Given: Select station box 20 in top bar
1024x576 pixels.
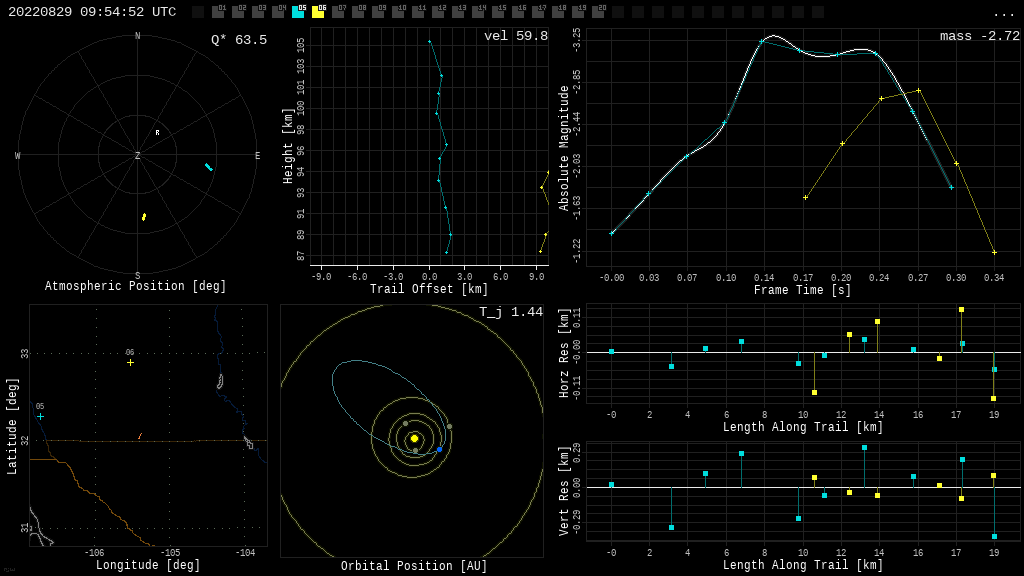Looking at the screenshot, I should 598,12.
